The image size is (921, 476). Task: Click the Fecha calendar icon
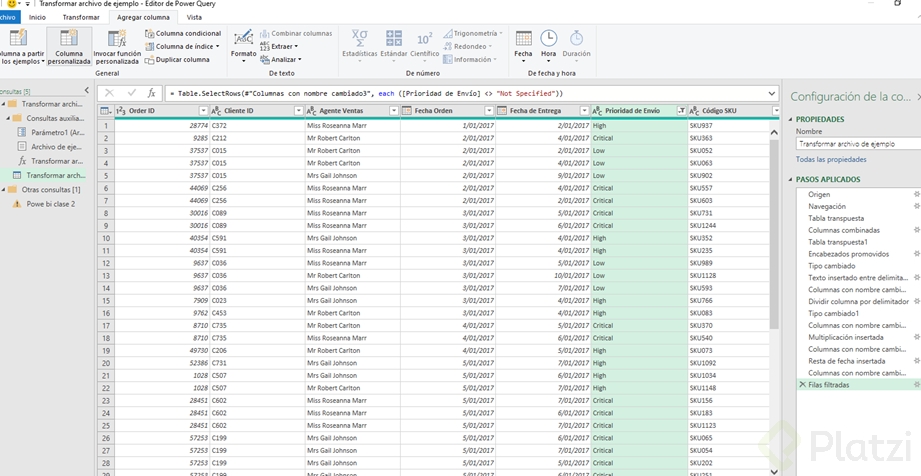coord(524,40)
